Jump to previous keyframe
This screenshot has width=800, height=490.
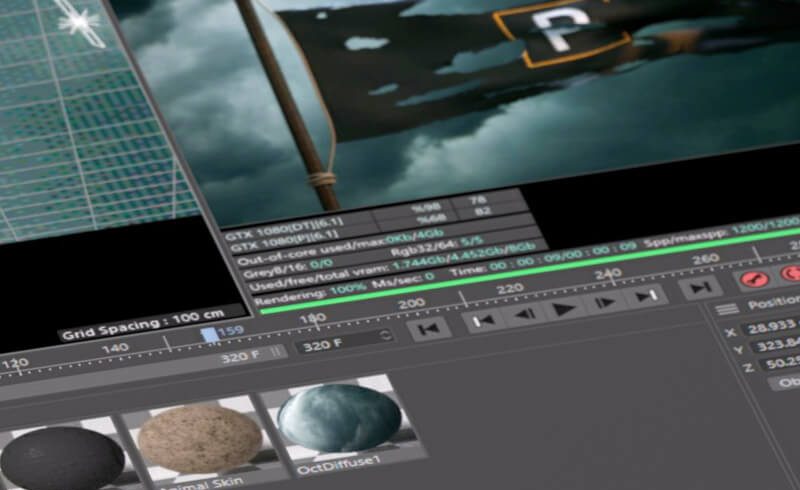point(483,321)
